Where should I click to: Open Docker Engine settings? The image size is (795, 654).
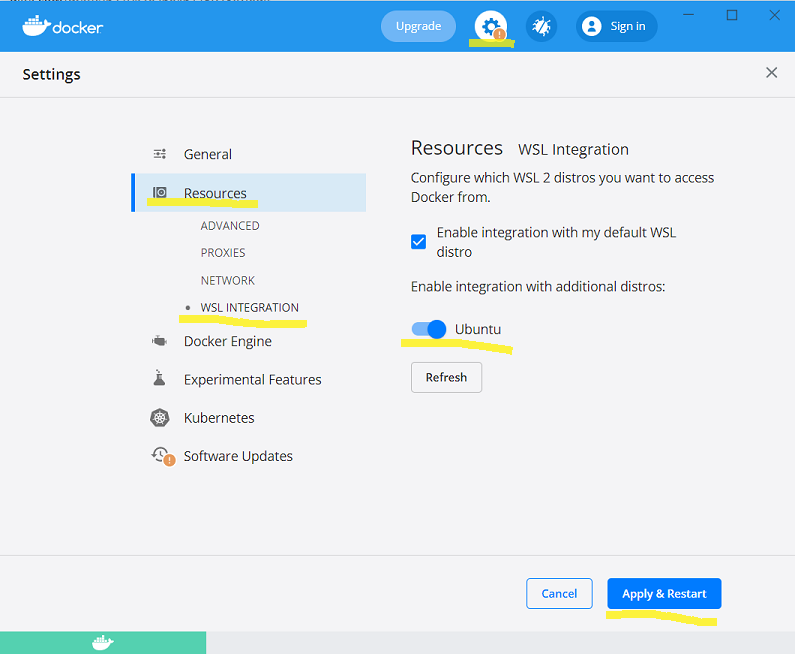pyautogui.click(x=228, y=341)
